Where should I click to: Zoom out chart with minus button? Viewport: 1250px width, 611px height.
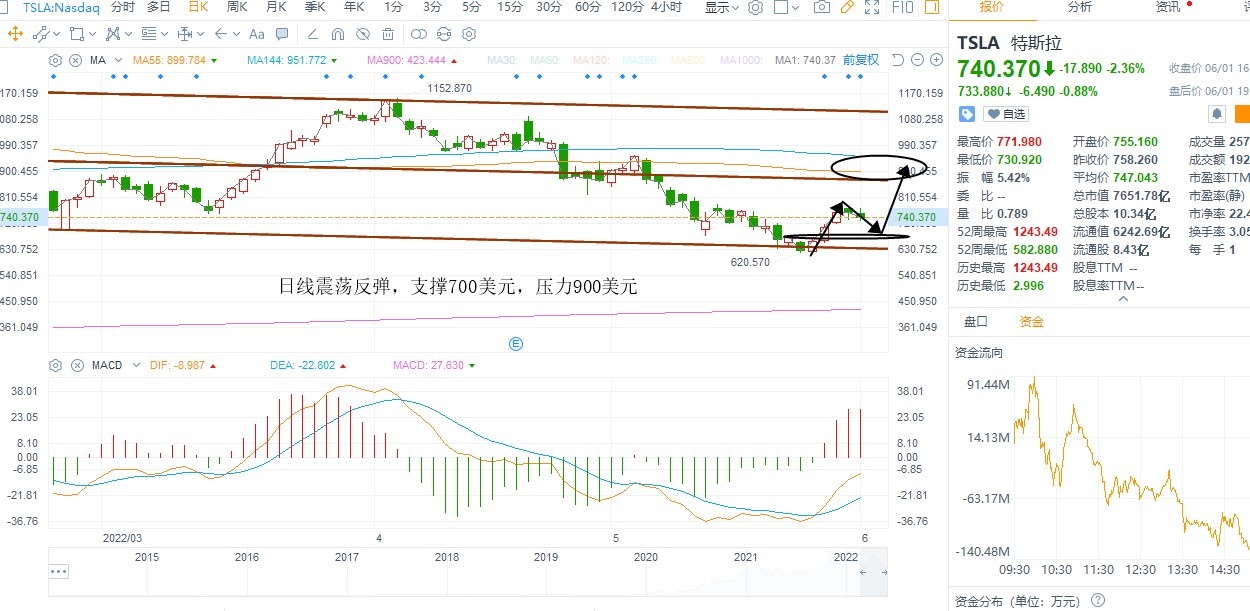[x=917, y=60]
